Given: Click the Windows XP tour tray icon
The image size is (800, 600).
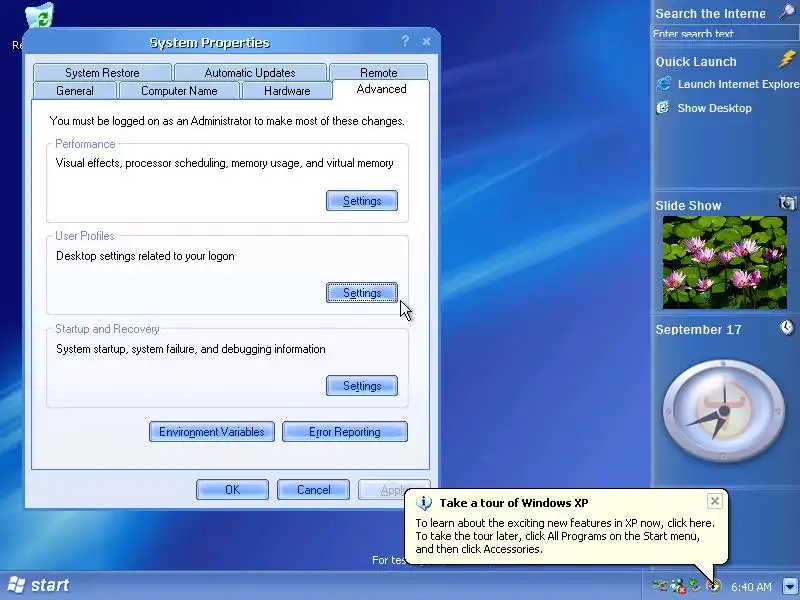Looking at the screenshot, I should coord(714,586).
